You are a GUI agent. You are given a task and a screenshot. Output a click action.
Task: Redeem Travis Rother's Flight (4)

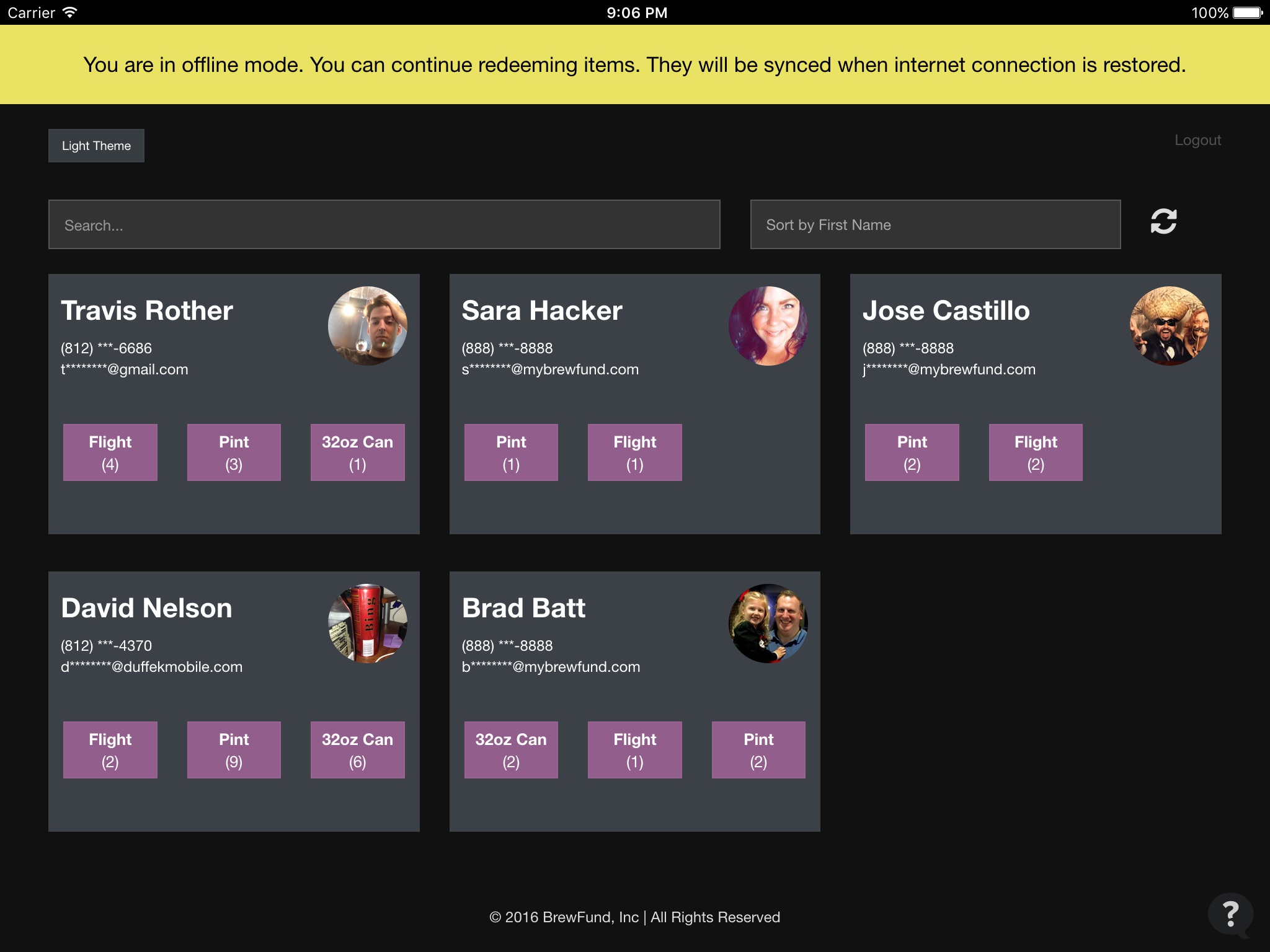tap(110, 452)
